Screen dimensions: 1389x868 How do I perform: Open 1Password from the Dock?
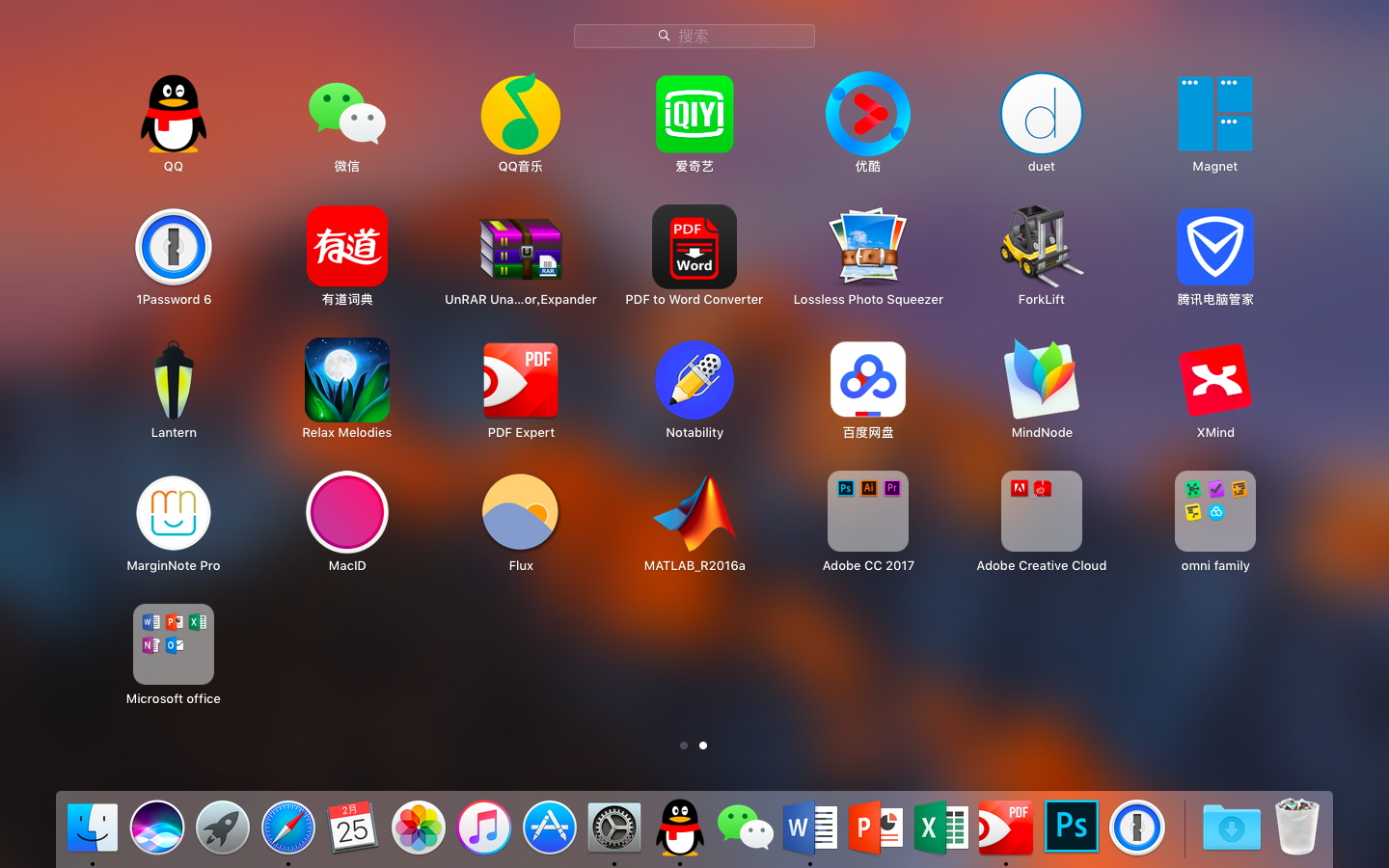point(1137,827)
